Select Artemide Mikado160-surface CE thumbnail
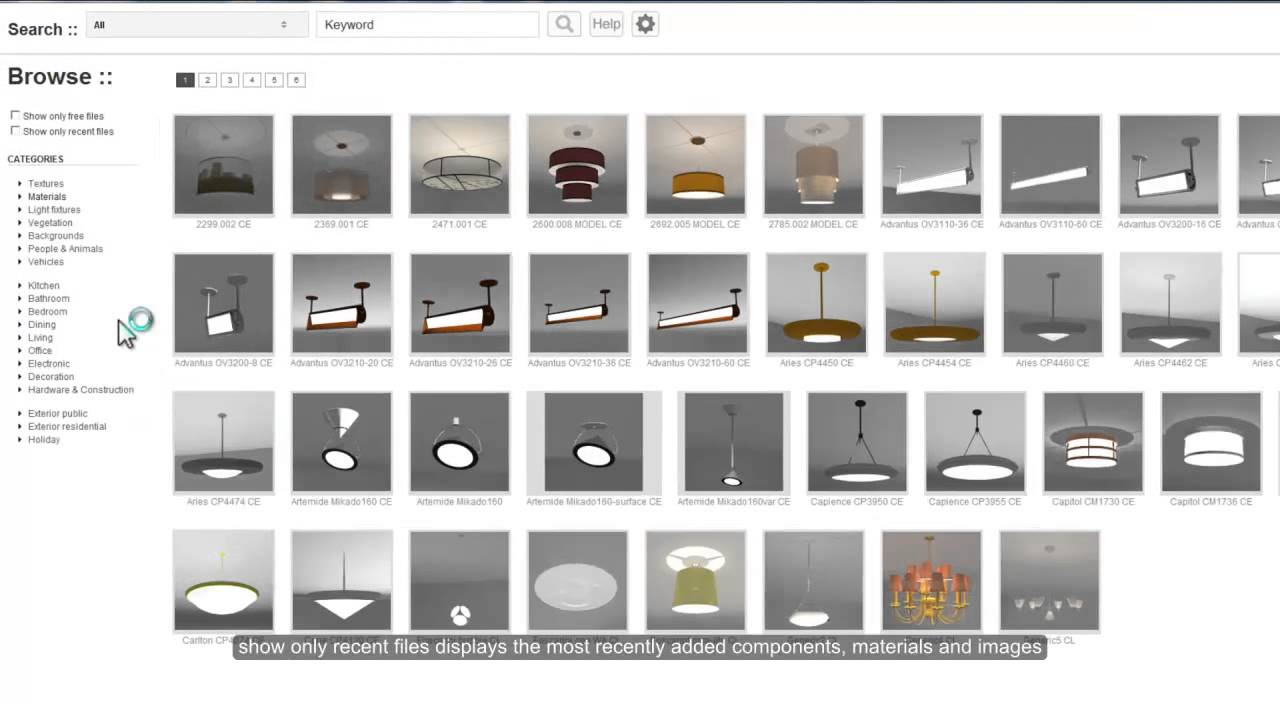 tap(594, 442)
